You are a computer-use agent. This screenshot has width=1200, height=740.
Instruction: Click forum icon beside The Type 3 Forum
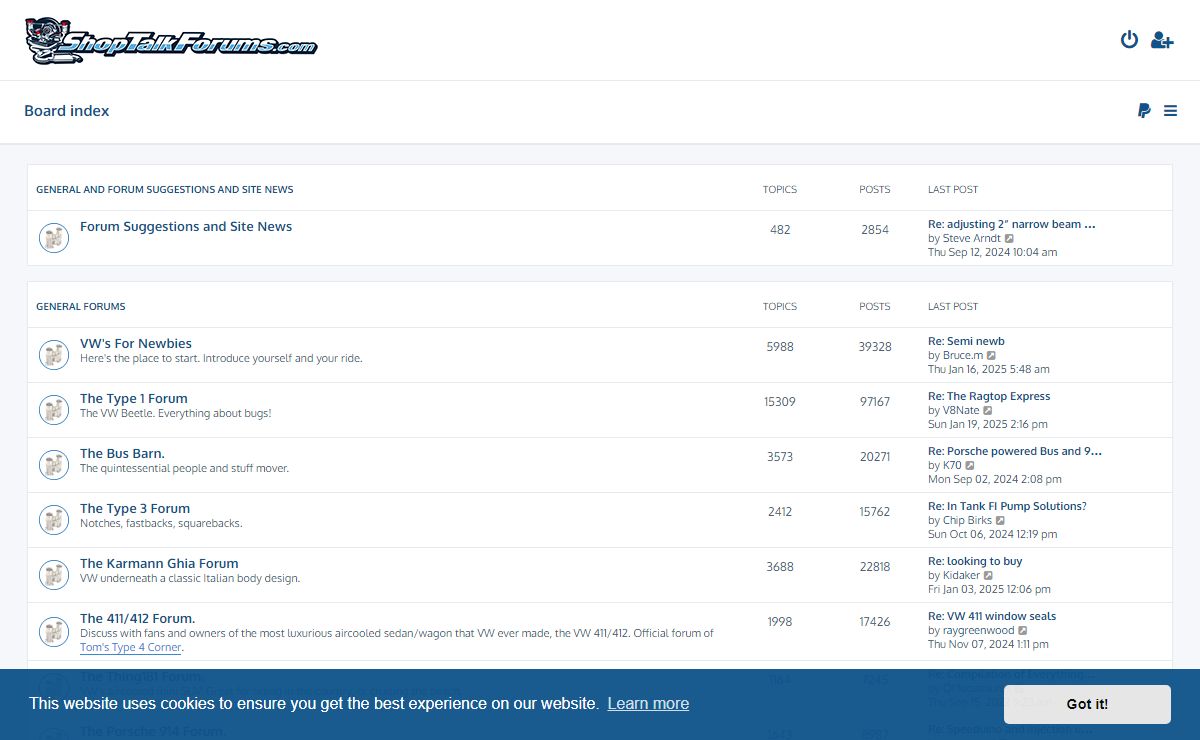tap(54, 520)
